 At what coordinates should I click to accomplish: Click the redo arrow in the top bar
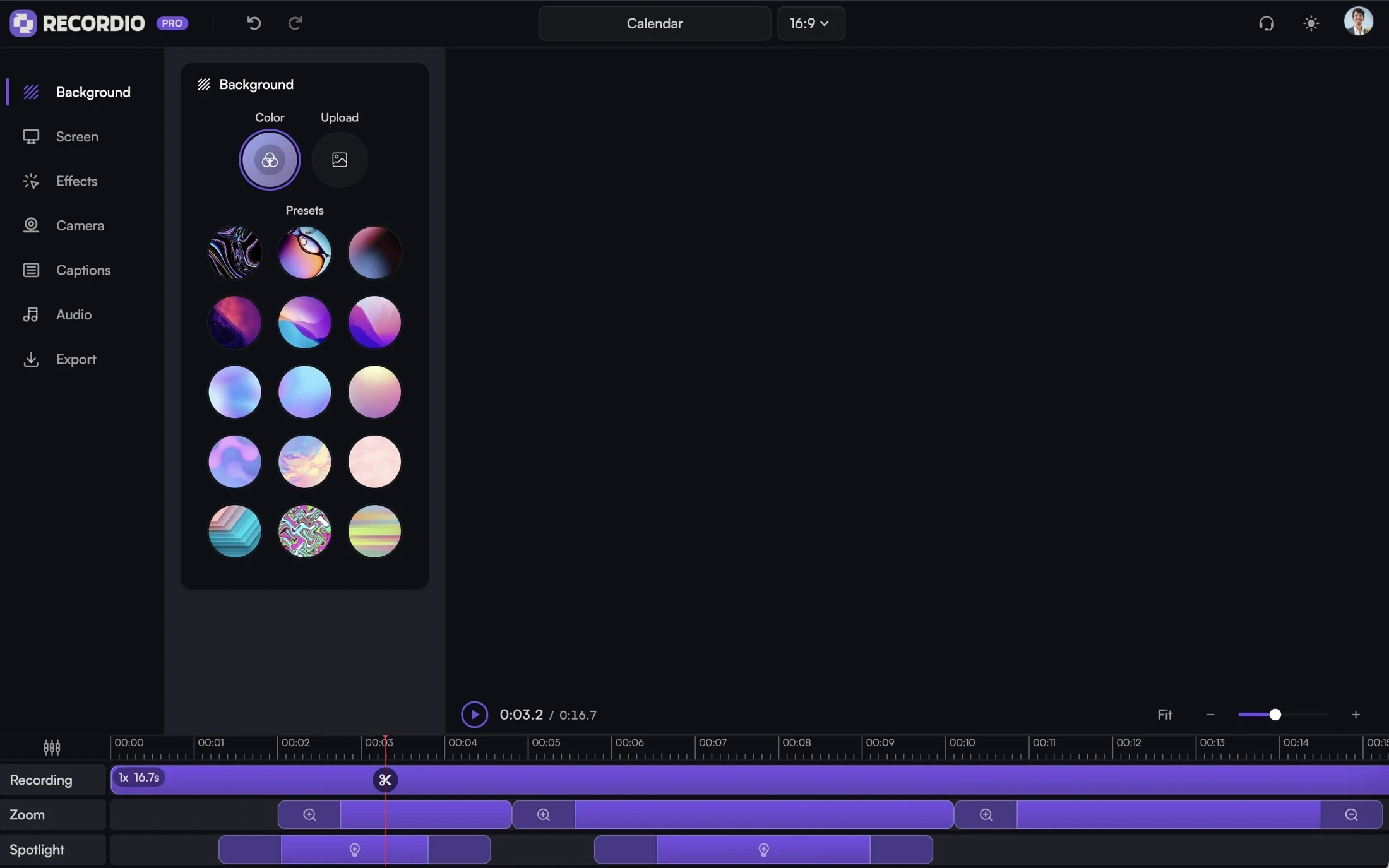pos(295,23)
